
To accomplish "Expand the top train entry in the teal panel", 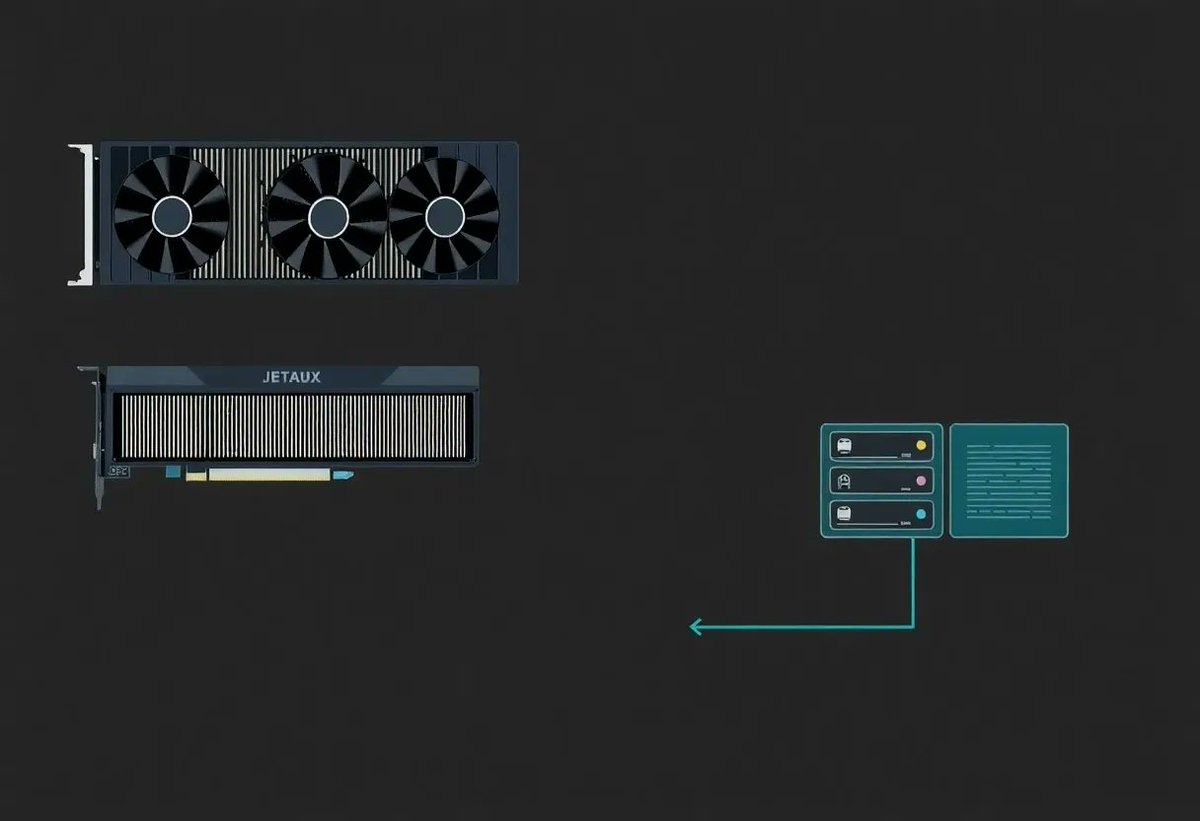I will pos(880,447).
